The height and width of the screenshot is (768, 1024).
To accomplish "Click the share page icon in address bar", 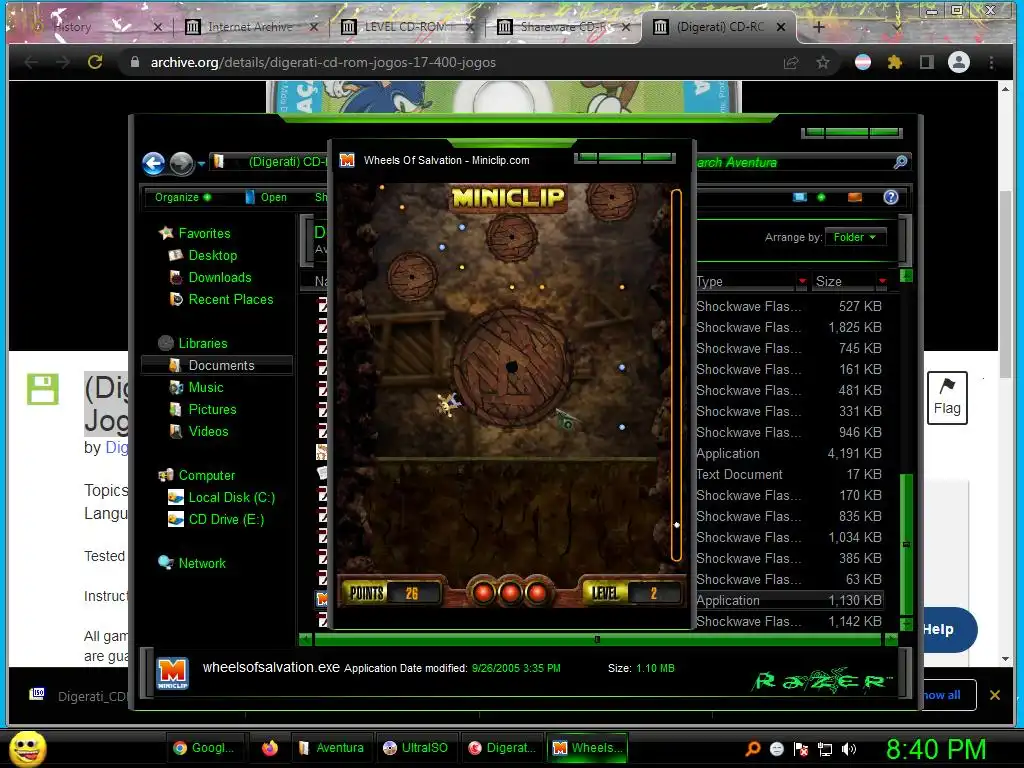I will tap(791, 62).
